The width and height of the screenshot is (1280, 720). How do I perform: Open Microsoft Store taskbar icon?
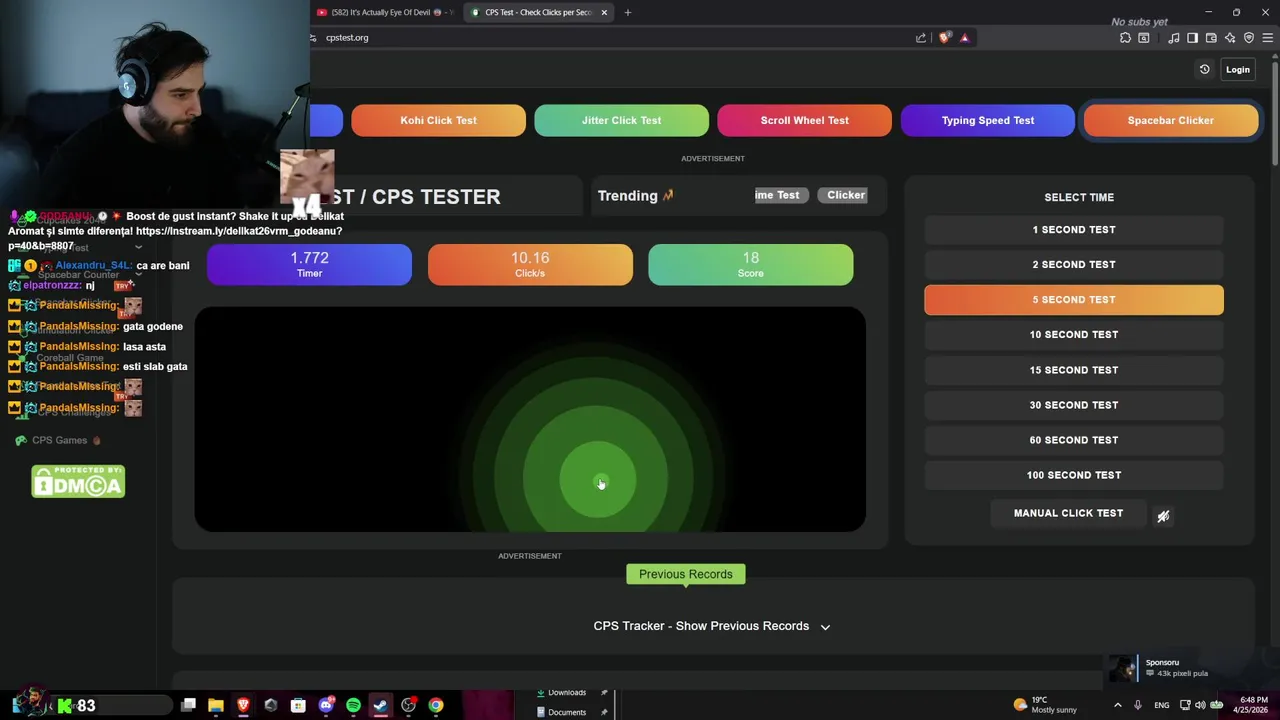pos(298,706)
